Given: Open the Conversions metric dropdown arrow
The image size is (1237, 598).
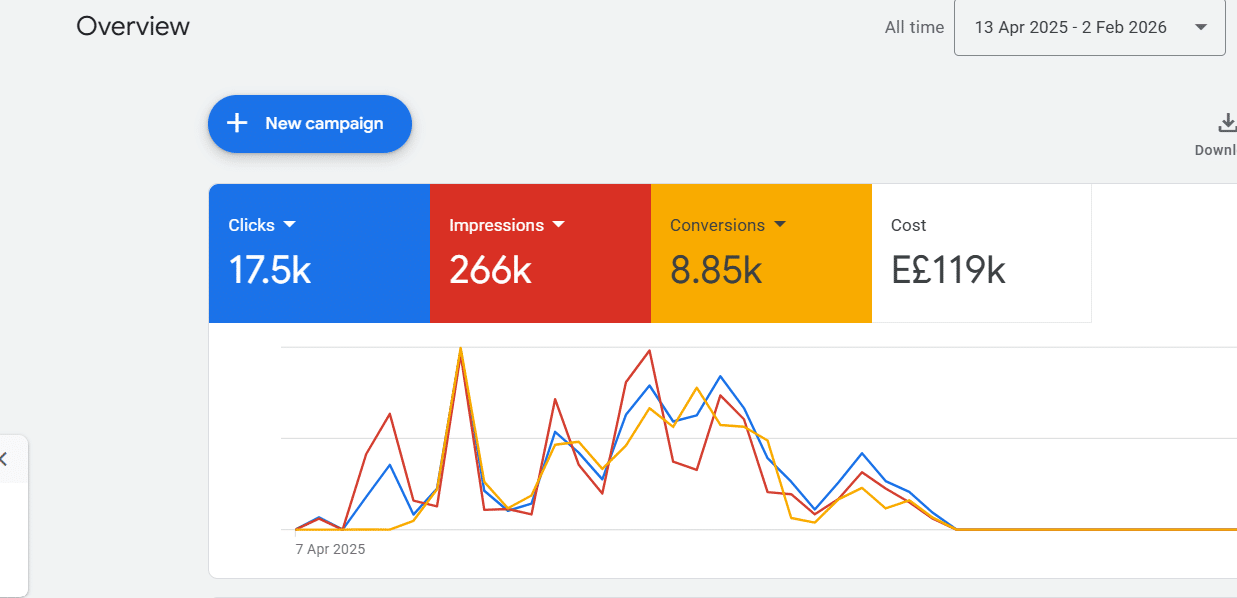Looking at the screenshot, I should pos(781,225).
